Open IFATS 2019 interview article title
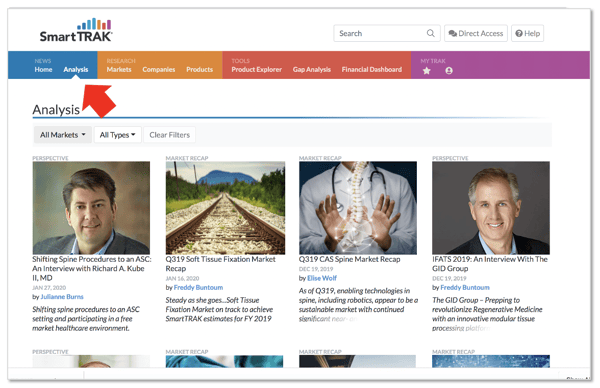Image resolution: width=600 pixels, height=388 pixels. click(x=490, y=264)
